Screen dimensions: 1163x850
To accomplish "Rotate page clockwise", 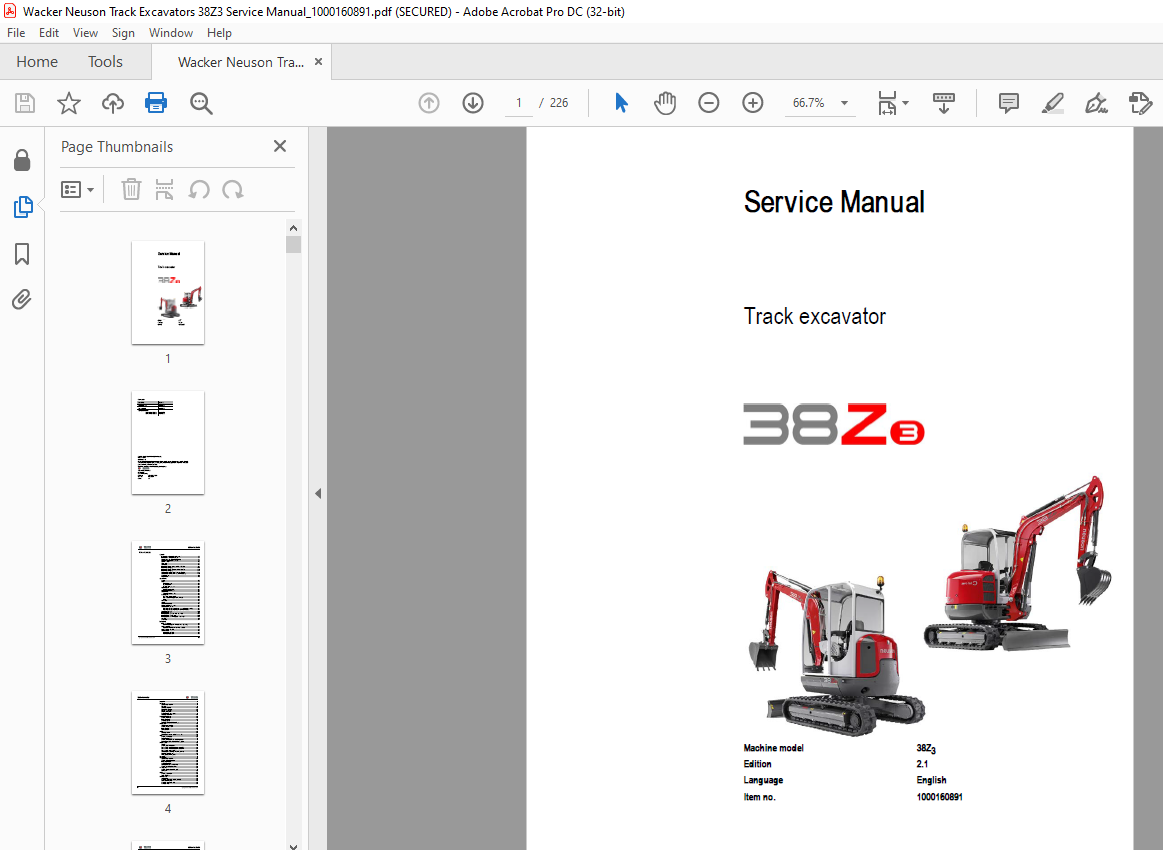I will coord(233,190).
